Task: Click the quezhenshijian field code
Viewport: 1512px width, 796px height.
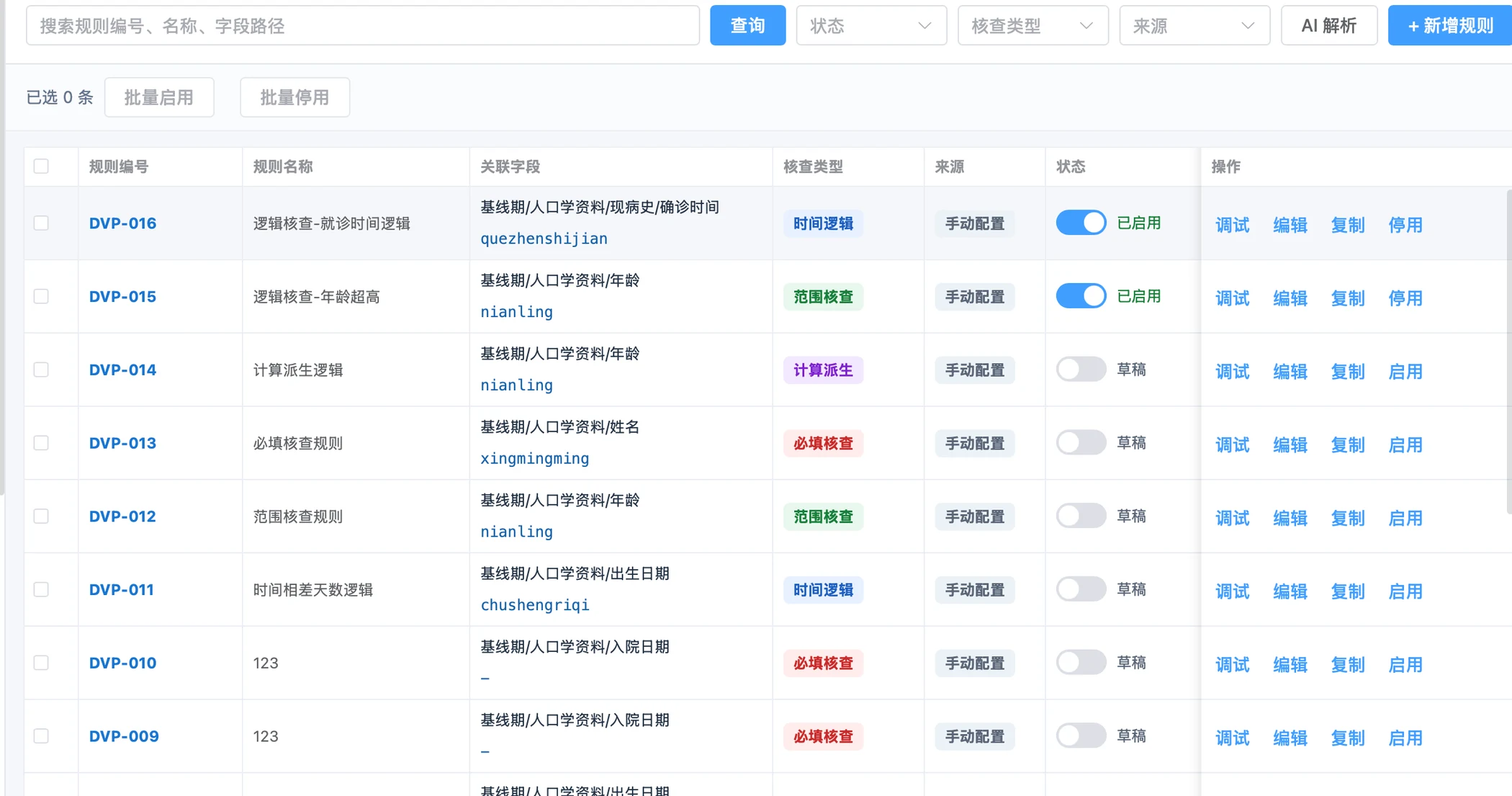Action: pyautogui.click(x=544, y=239)
